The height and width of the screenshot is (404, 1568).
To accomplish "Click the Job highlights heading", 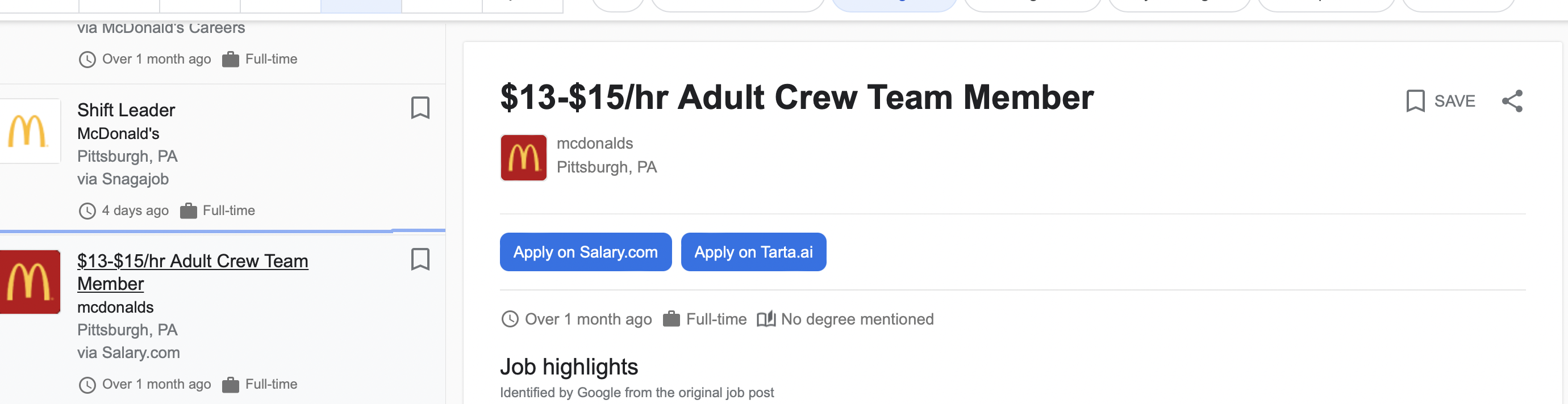I will (x=569, y=367).
